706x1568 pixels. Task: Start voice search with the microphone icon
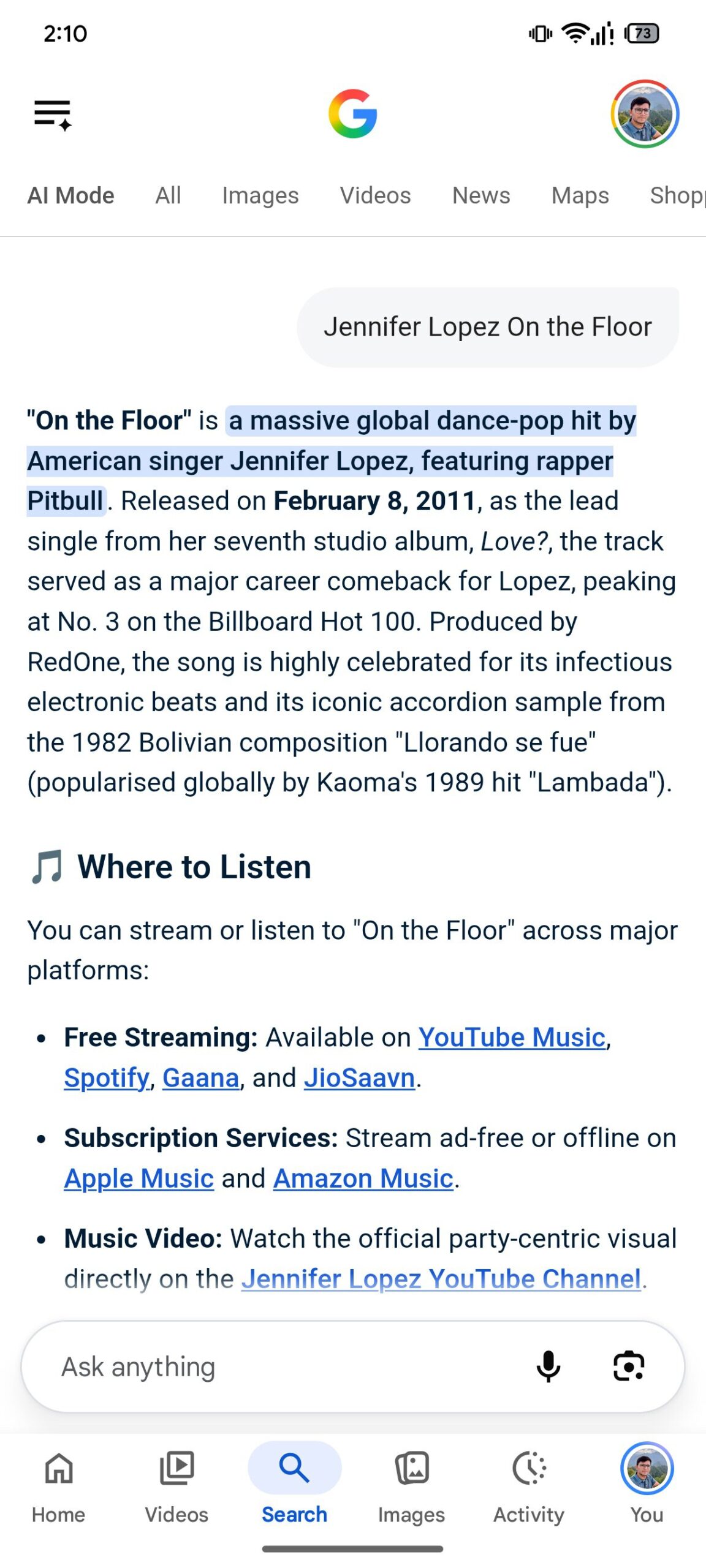pyautogui.click(x=548, y=1366)
